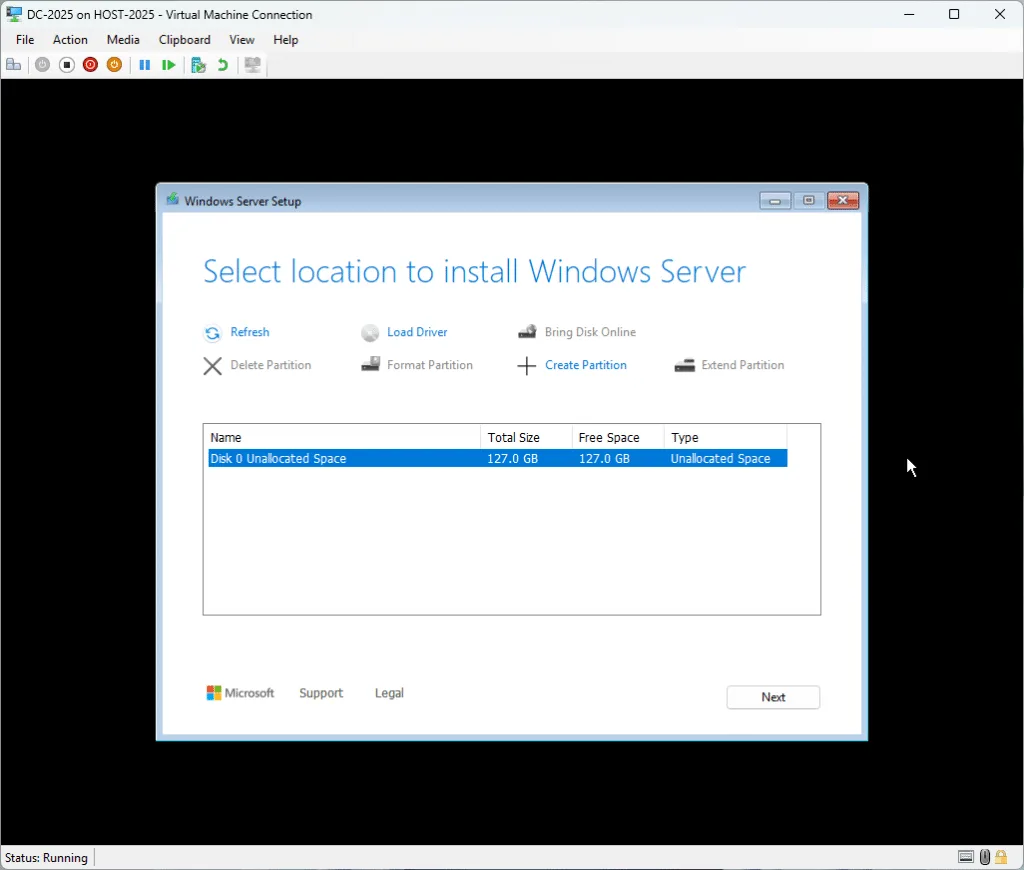Open the Legal link
The width and height of the screenshot is (1024, 870).
389,693
